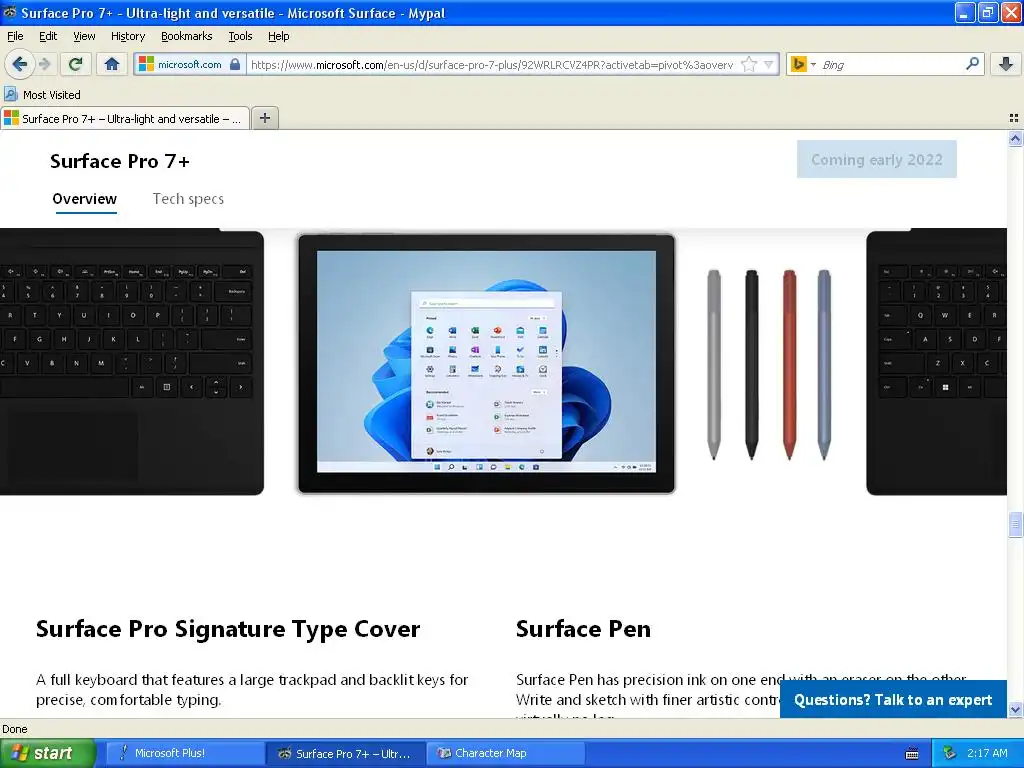Open URL history dropdown arrow
Image resolution: width=1024 pixels, height=768 pixels.
[x=769, y=65]
